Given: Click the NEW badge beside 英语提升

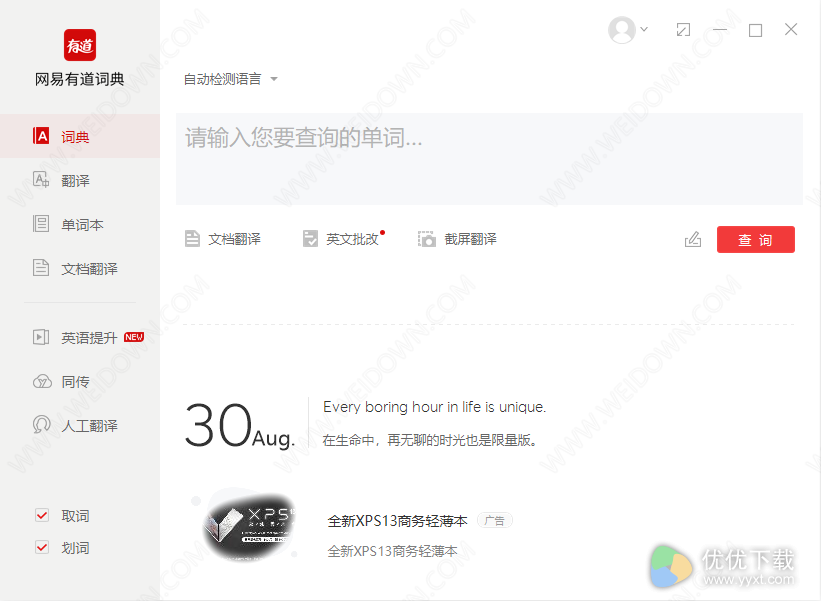Looking at the screenshot, I should [134, 337].
